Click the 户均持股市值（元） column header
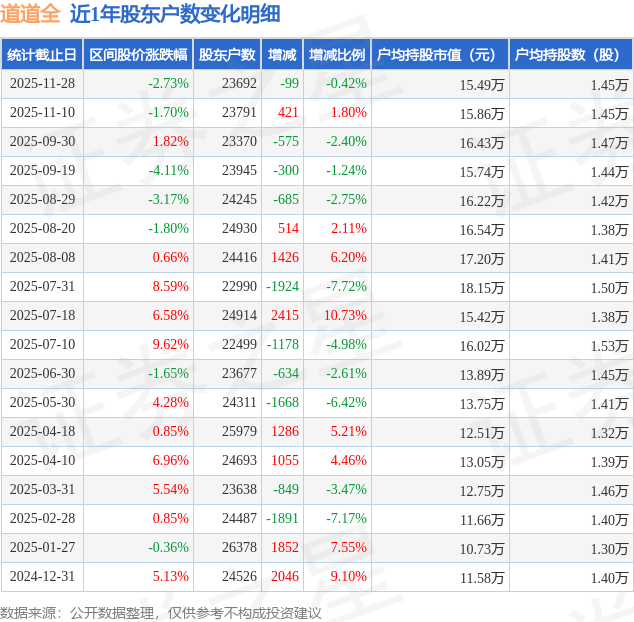This screenshot has height=622, width=634. (x=439, y=55)
